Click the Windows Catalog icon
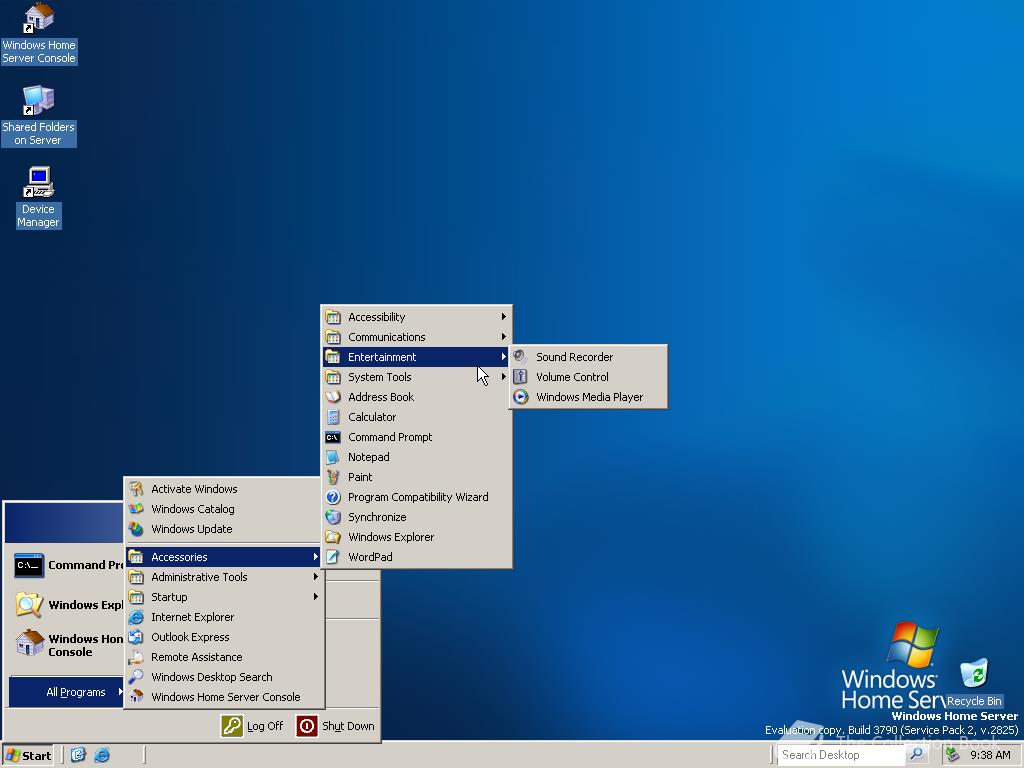The image size is (1024, 768). pyautogui.click(x=136, y=509)
